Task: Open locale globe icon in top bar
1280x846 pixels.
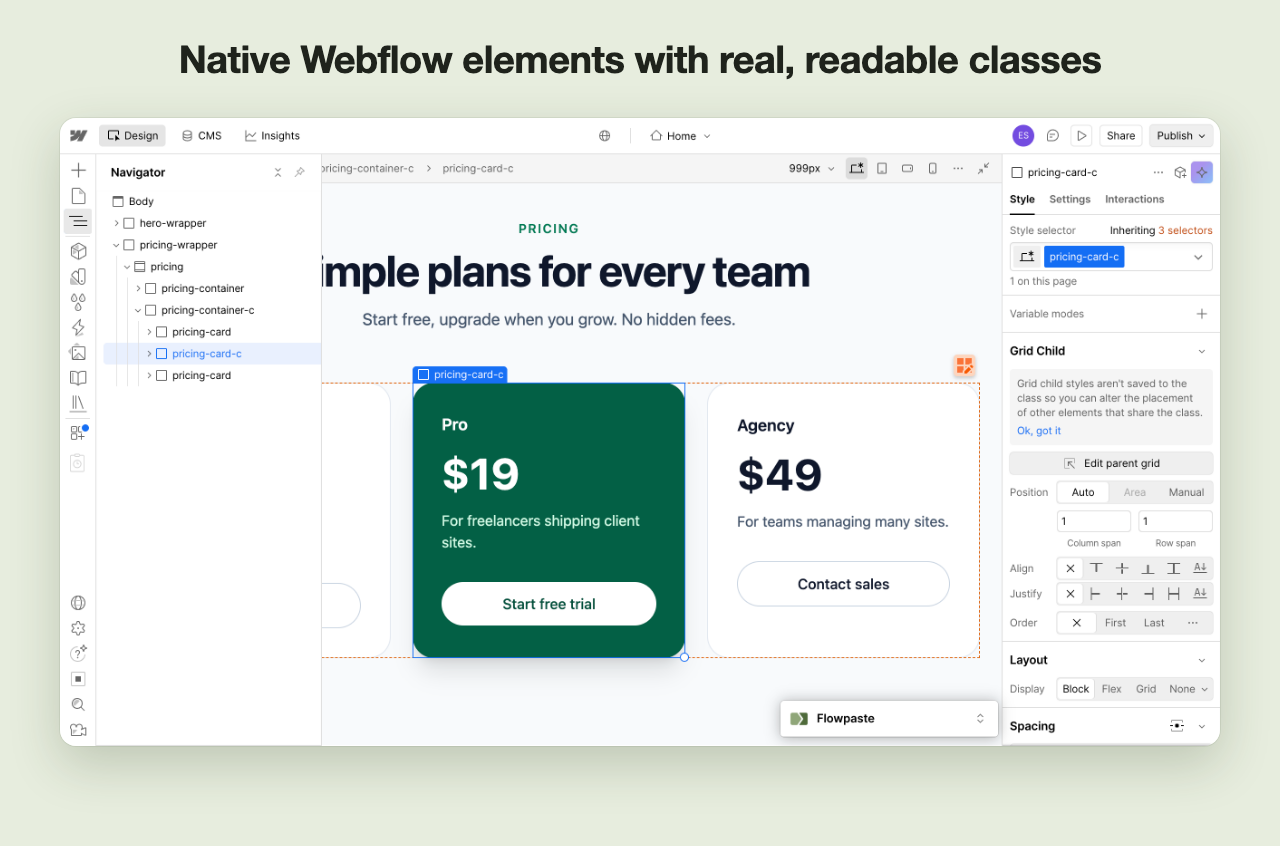Action: (605, 136)
